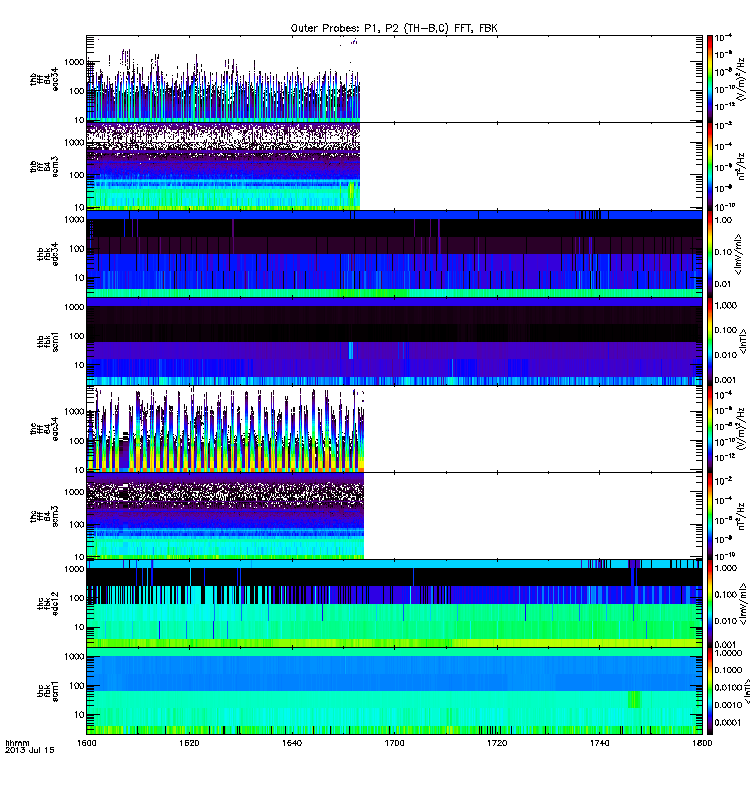Click the color bar beside the thc scm3 panel
This screenshot has width=750, height=800.
coord(709,516)
